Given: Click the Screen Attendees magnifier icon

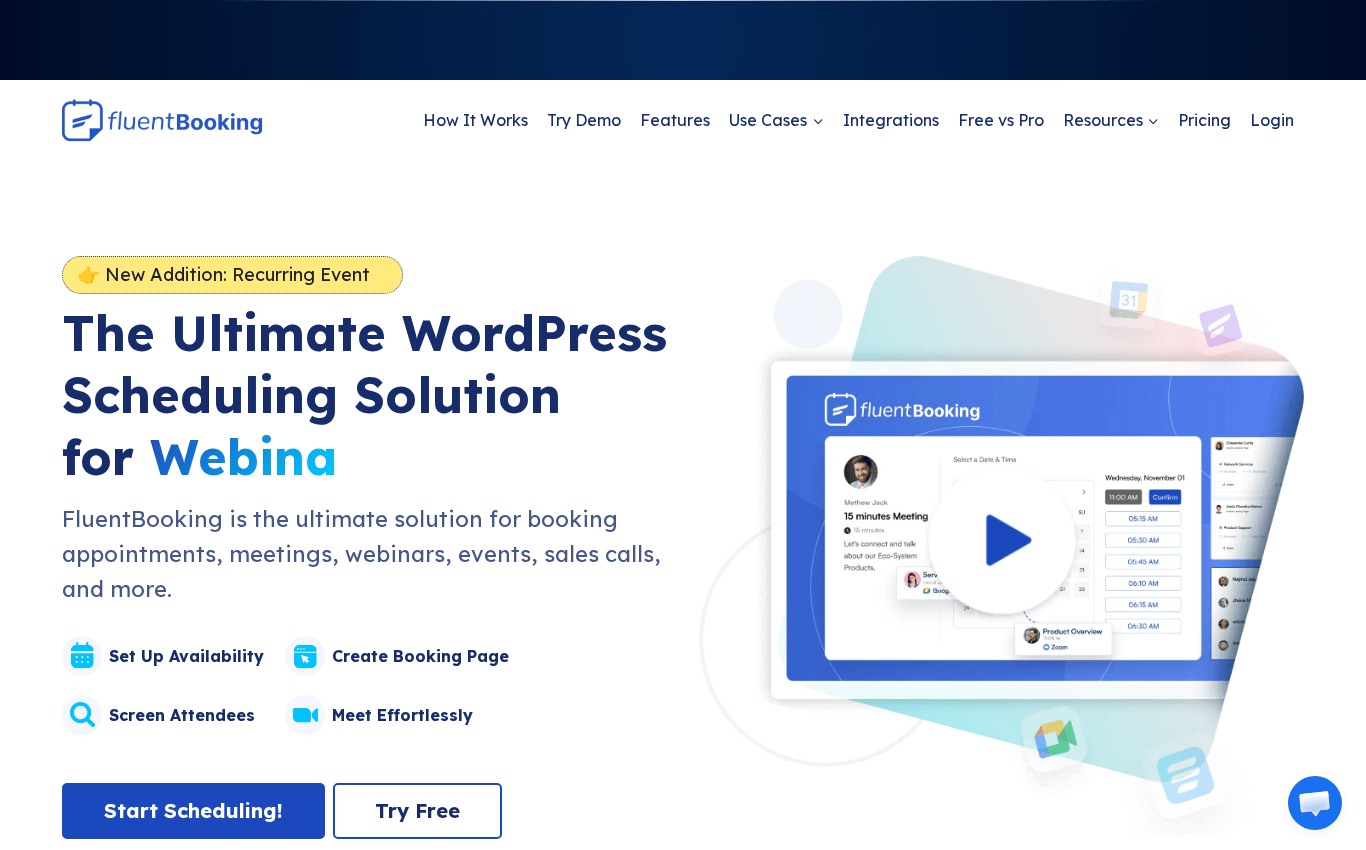Looking at the screenshot, I should pyautogui.click(x=82, y=715).
